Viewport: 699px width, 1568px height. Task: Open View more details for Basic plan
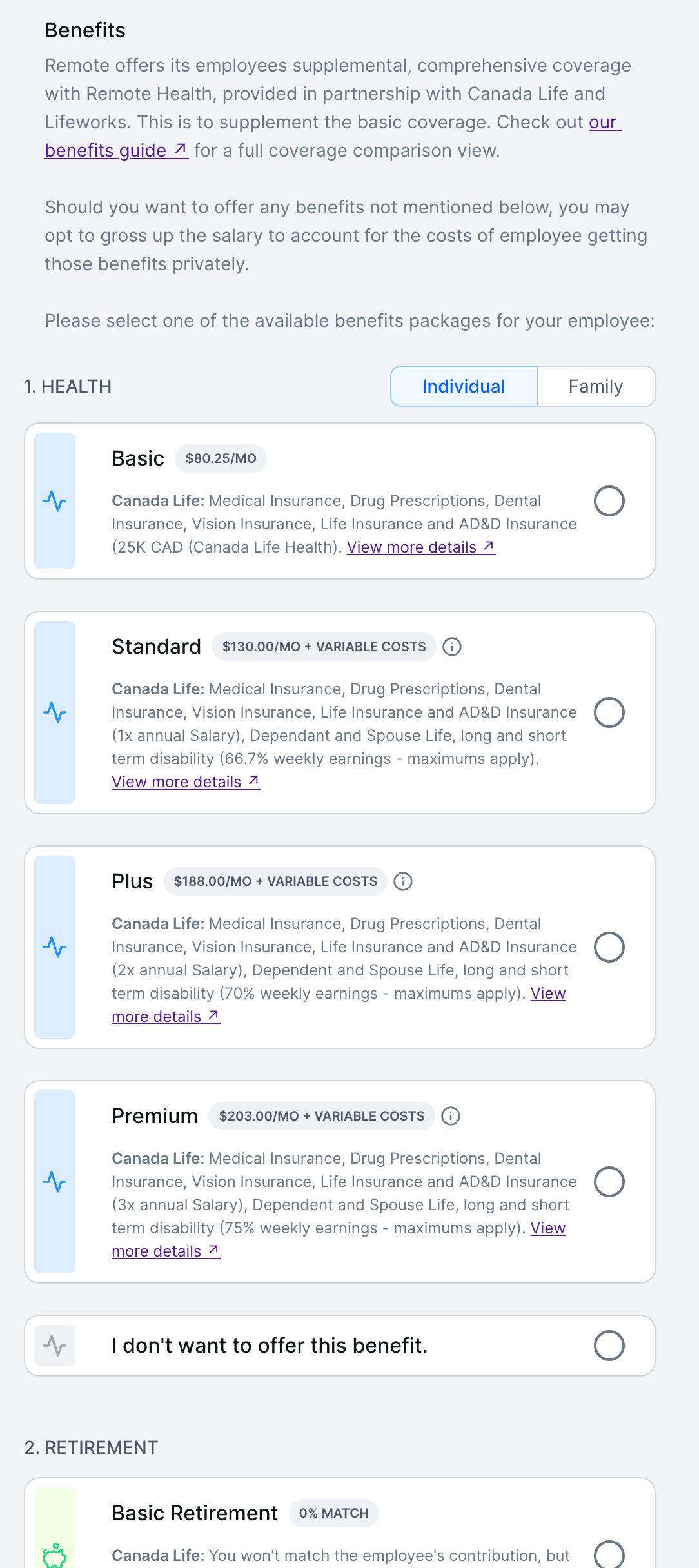pyautogui.click(x=421, y=547)
